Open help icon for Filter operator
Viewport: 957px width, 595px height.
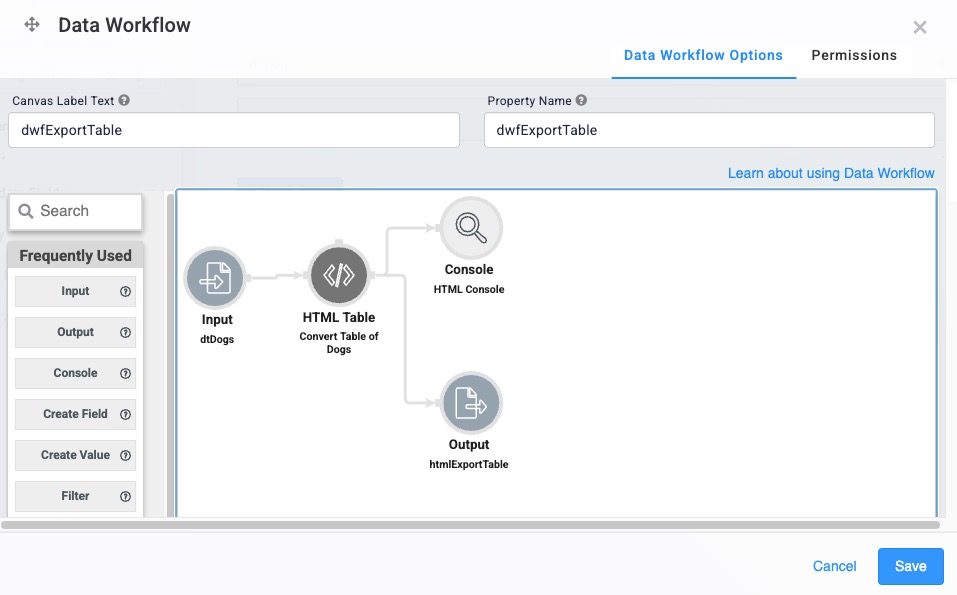coord(126,496)
